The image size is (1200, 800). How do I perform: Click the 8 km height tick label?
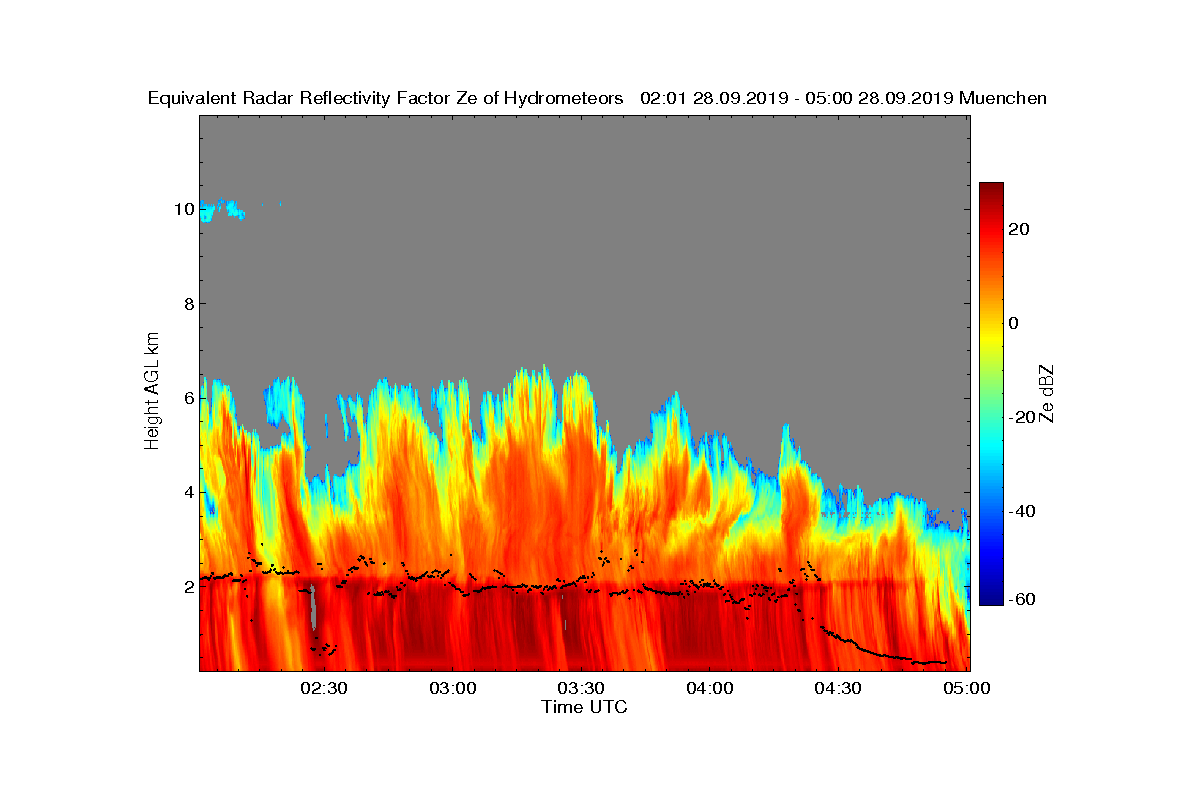click(187, 304)
